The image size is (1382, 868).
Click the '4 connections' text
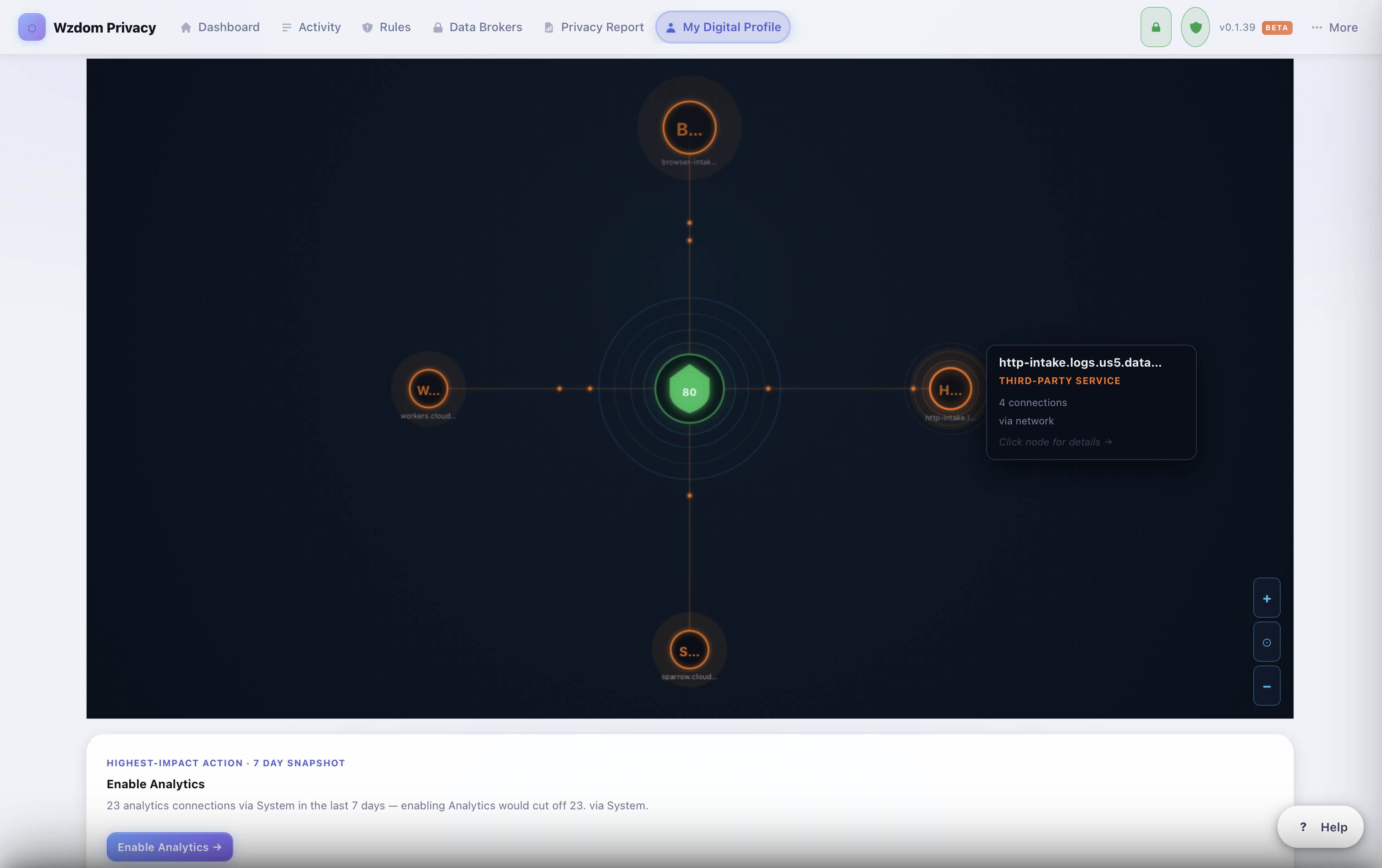point(1032,402)
